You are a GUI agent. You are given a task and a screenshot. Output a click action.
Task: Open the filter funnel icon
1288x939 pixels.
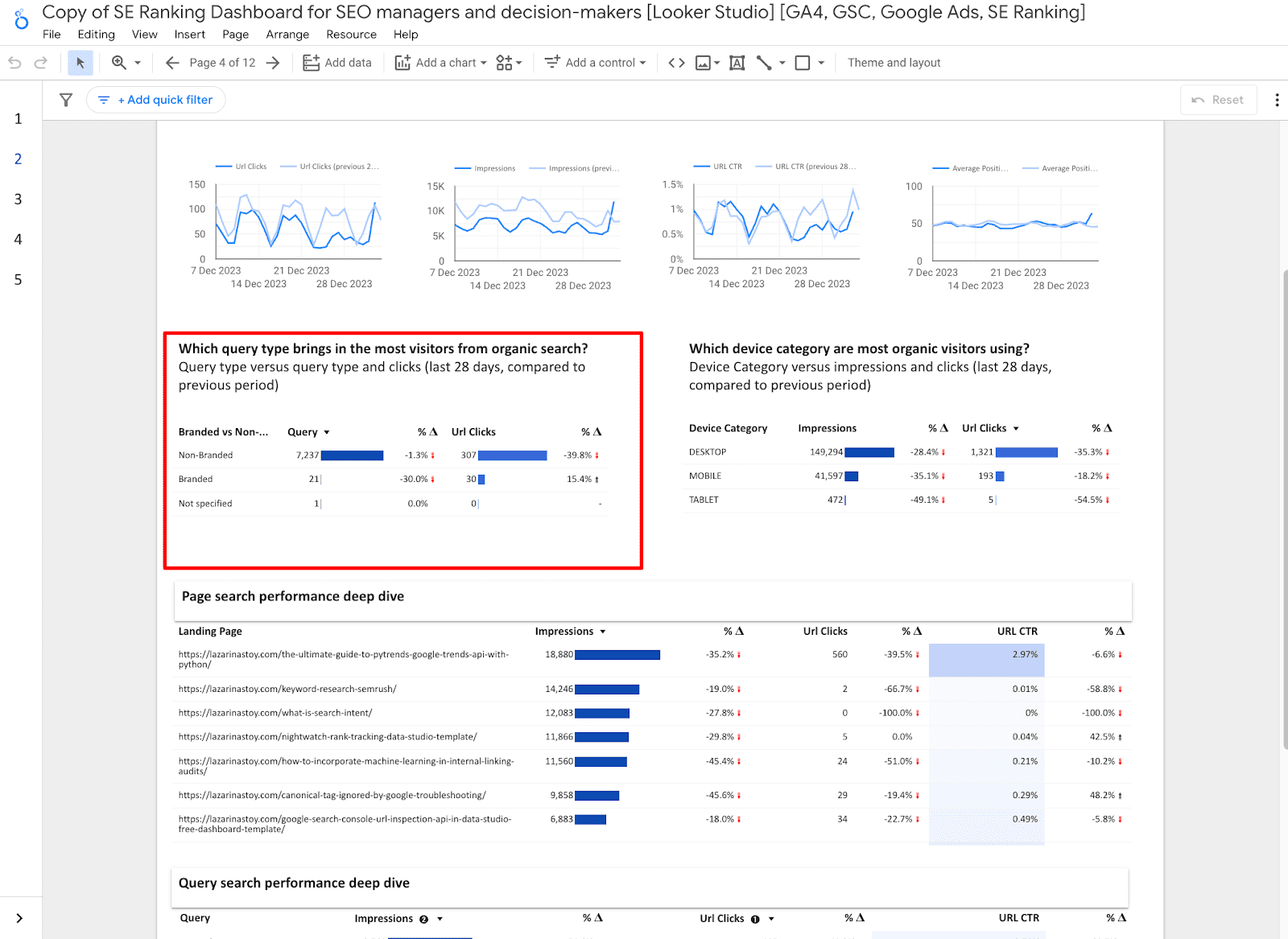(x=65, y=99)
